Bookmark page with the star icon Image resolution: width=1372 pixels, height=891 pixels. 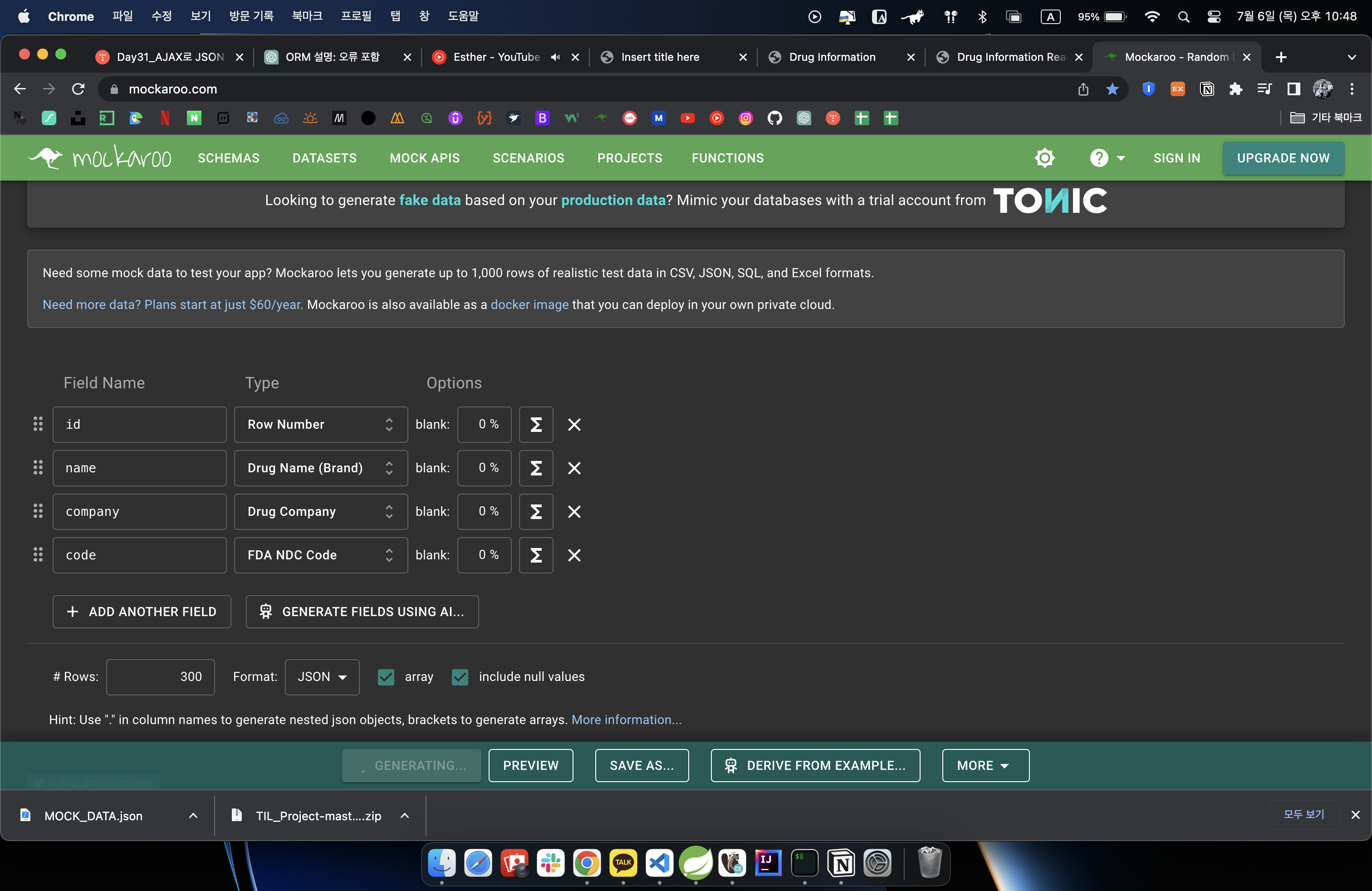point(1112,89)
